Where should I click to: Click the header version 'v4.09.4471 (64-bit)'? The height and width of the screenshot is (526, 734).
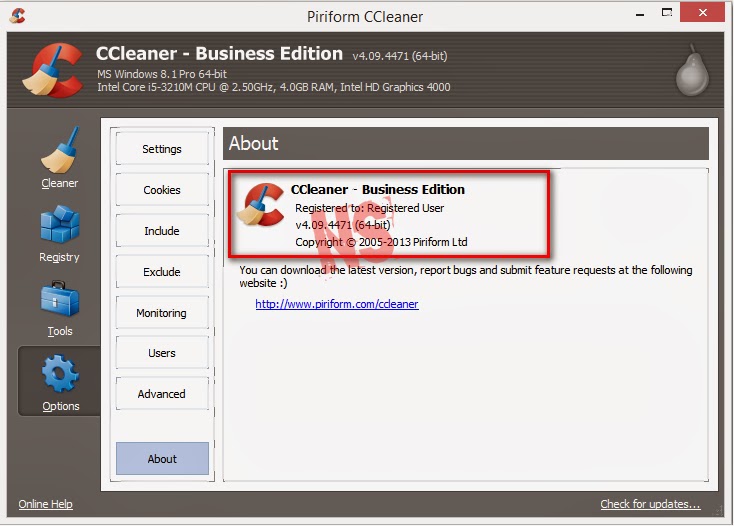click(400, 56)
